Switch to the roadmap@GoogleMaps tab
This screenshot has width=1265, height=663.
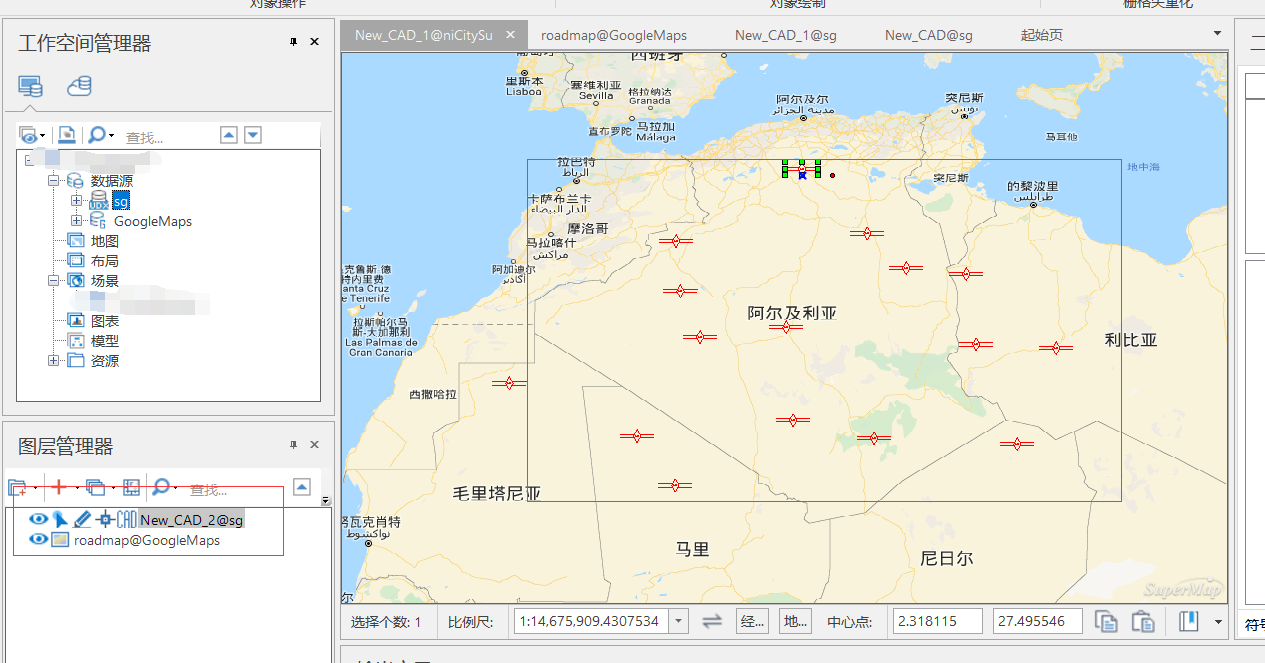(614, 35)
